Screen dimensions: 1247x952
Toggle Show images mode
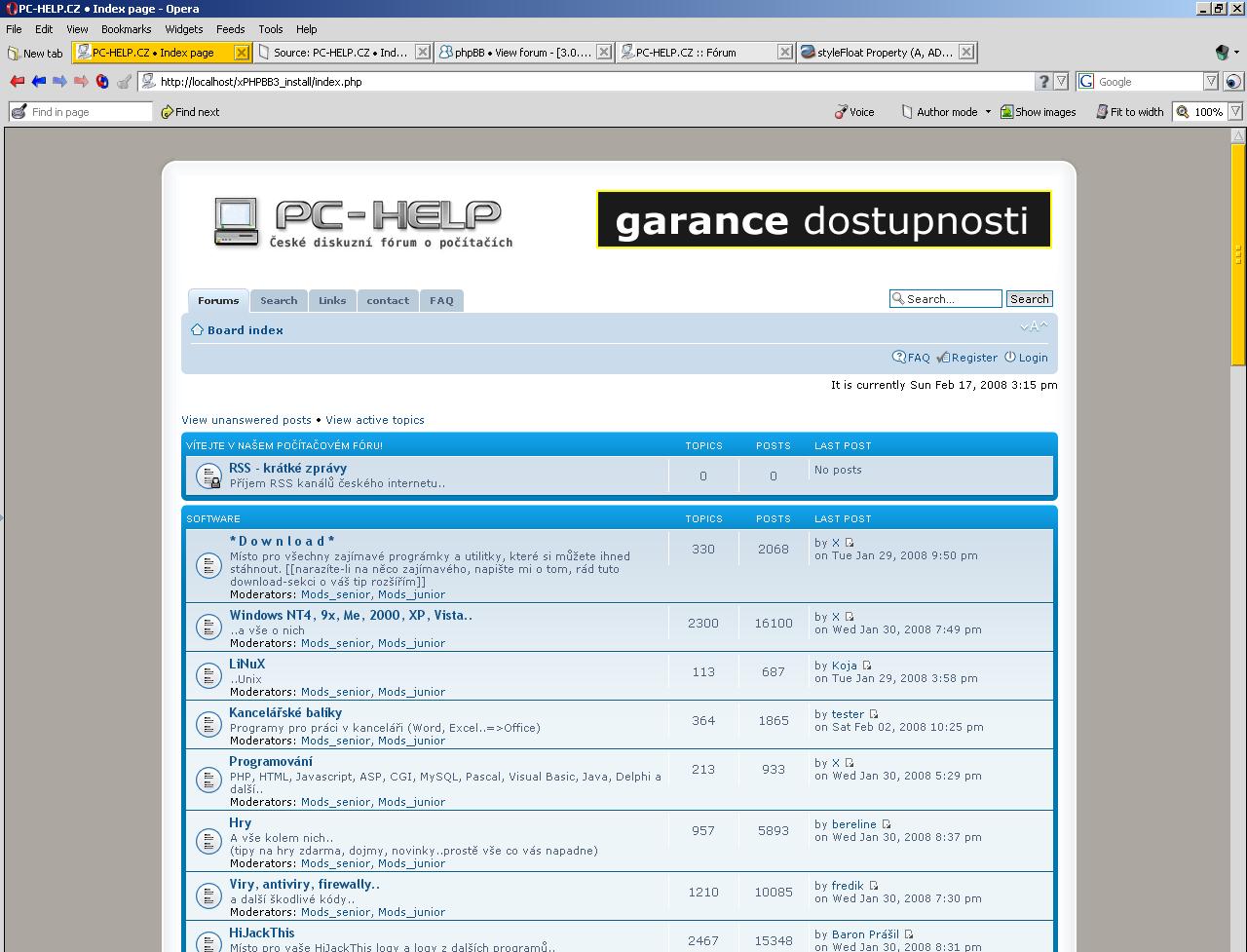click(1038, 112)
